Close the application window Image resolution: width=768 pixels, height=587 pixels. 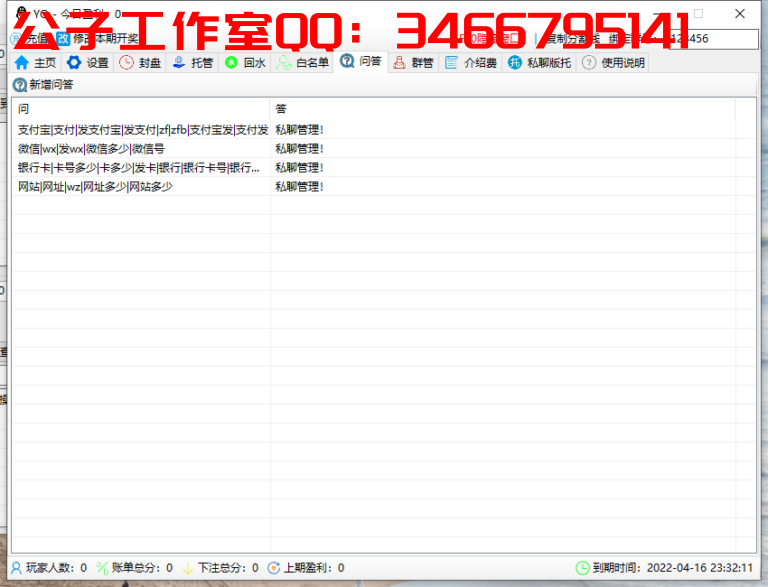pos(740,14)
